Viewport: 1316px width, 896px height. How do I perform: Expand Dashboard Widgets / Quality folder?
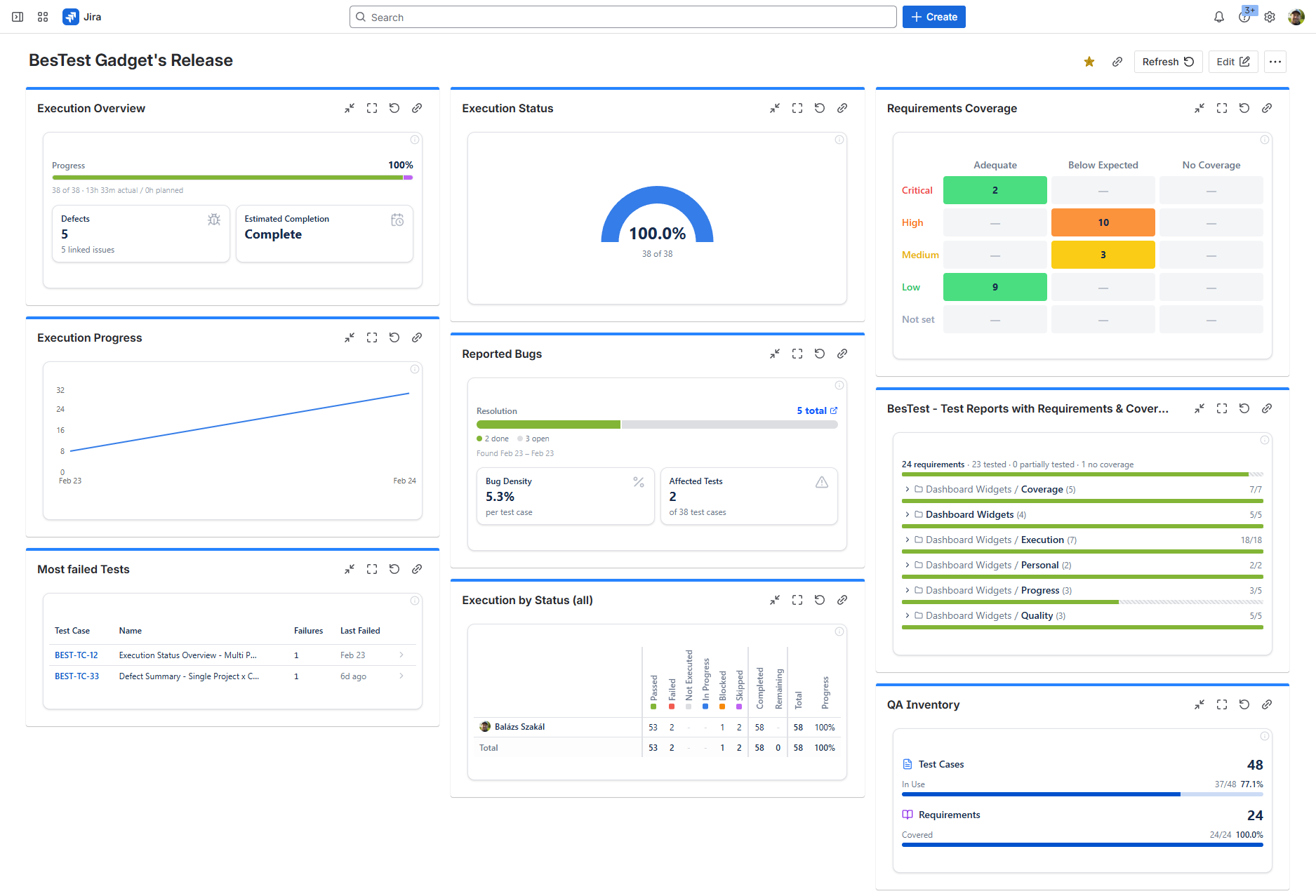(x=907, y=615)
